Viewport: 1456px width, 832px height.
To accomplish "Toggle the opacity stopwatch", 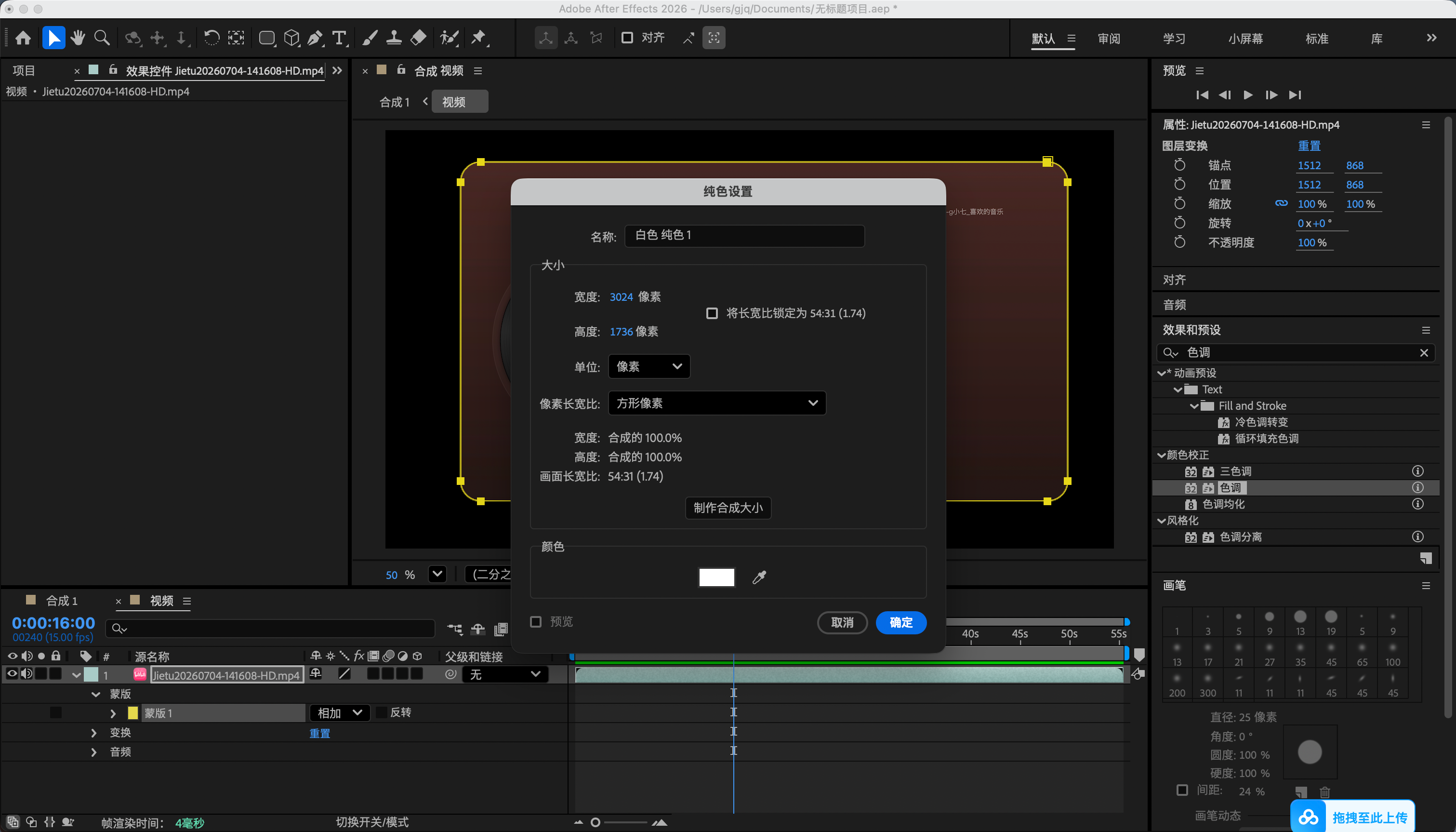I will pos(1179,242).
